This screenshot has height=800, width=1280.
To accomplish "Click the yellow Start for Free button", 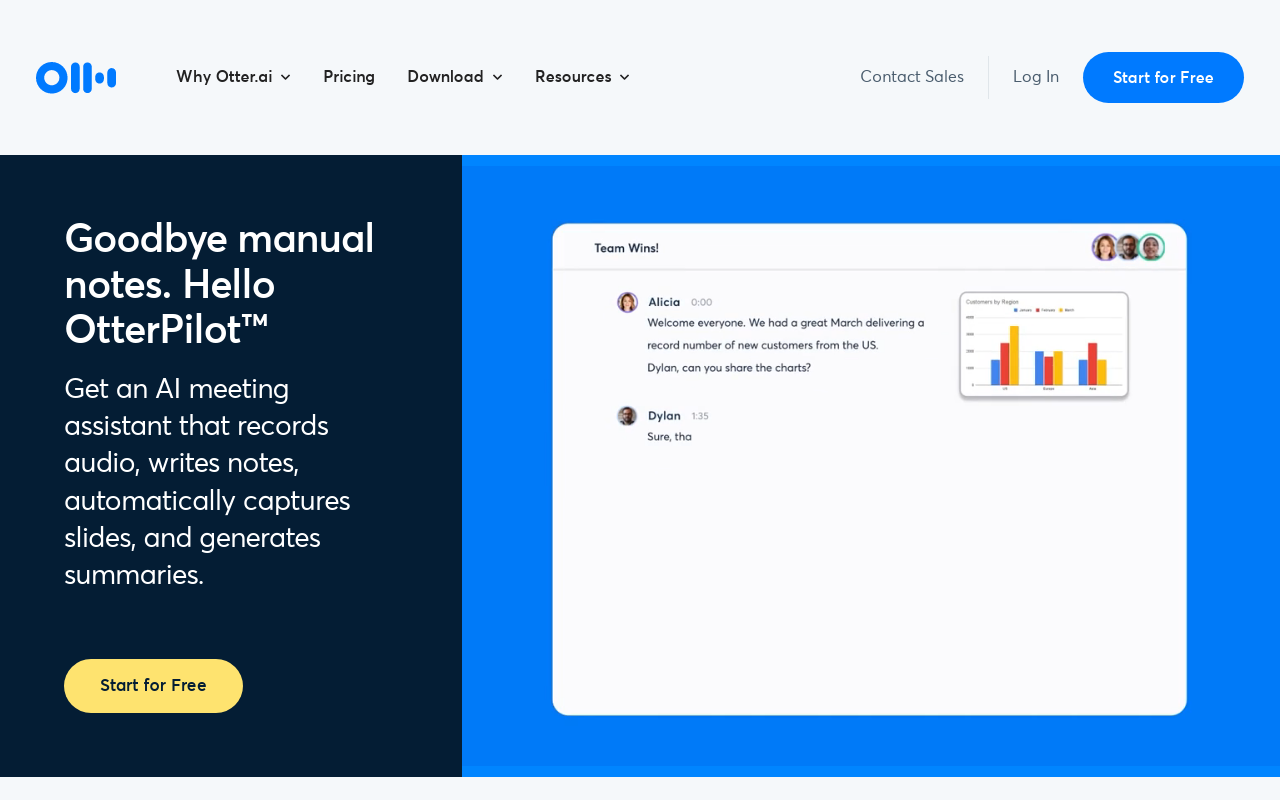I will click(x=153, y=685).
